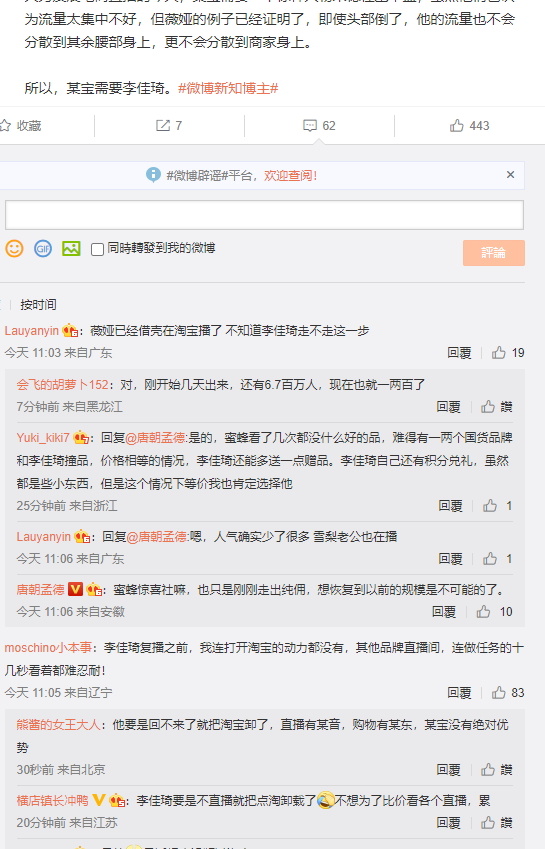Click timestamp 今天 11:05 来自辽宁

(58, 693)
